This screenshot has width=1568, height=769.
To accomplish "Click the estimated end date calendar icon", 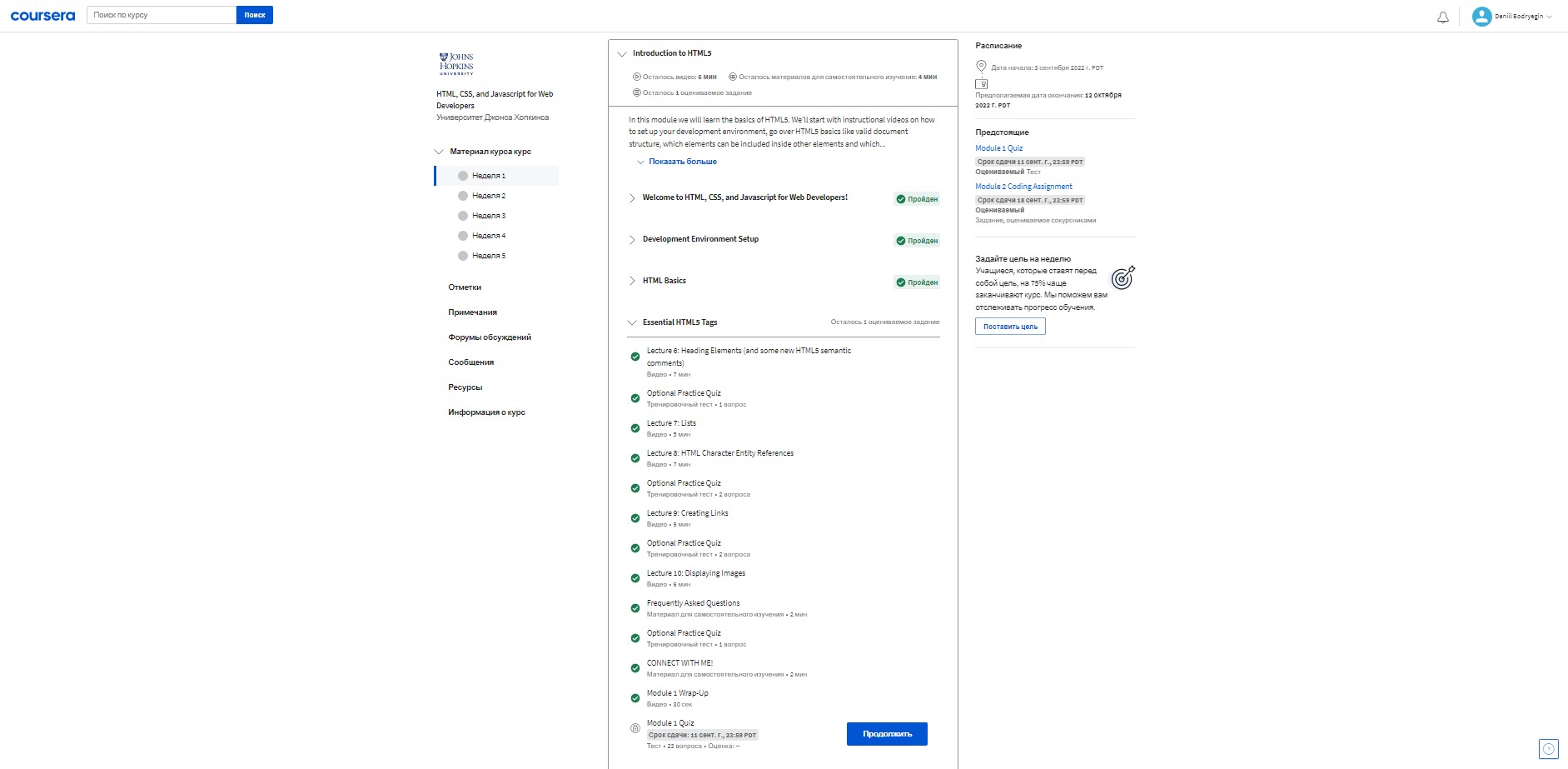I will (981, 84).
